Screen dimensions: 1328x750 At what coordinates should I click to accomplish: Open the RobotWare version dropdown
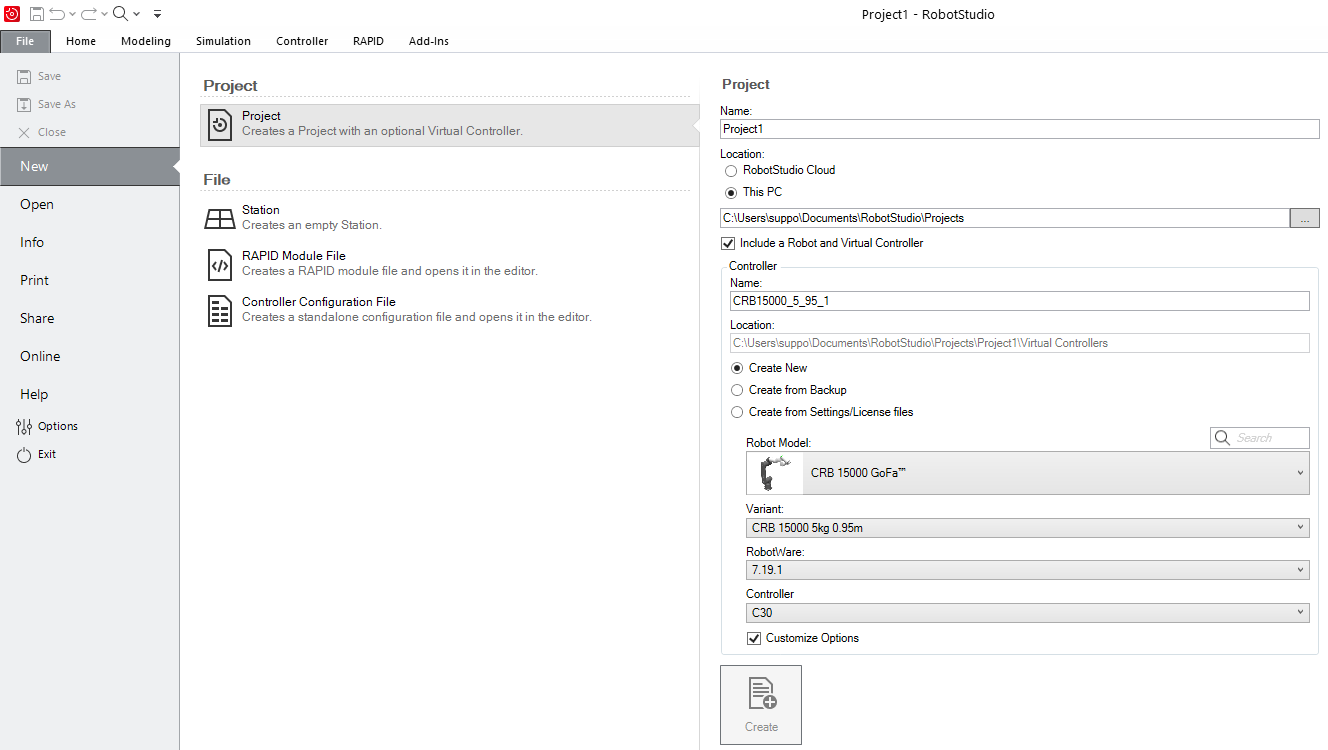[1027, 570]
